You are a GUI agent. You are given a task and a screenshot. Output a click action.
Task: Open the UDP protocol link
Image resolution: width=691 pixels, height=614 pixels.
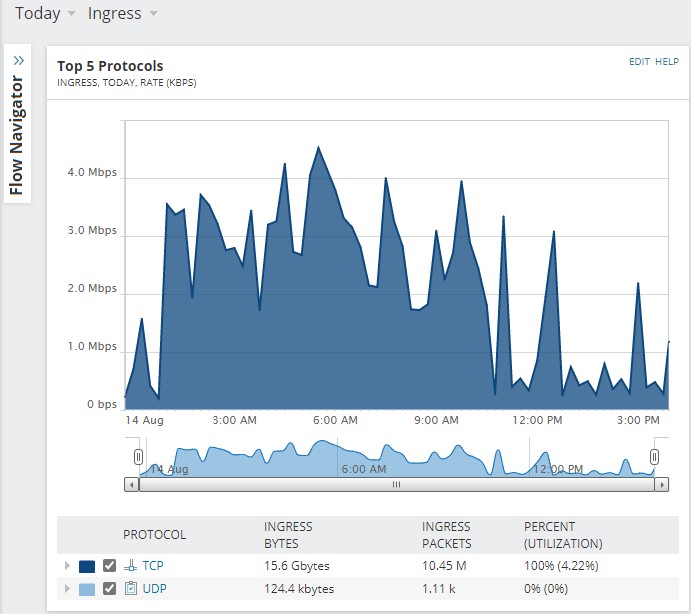(x=155, y=588)
